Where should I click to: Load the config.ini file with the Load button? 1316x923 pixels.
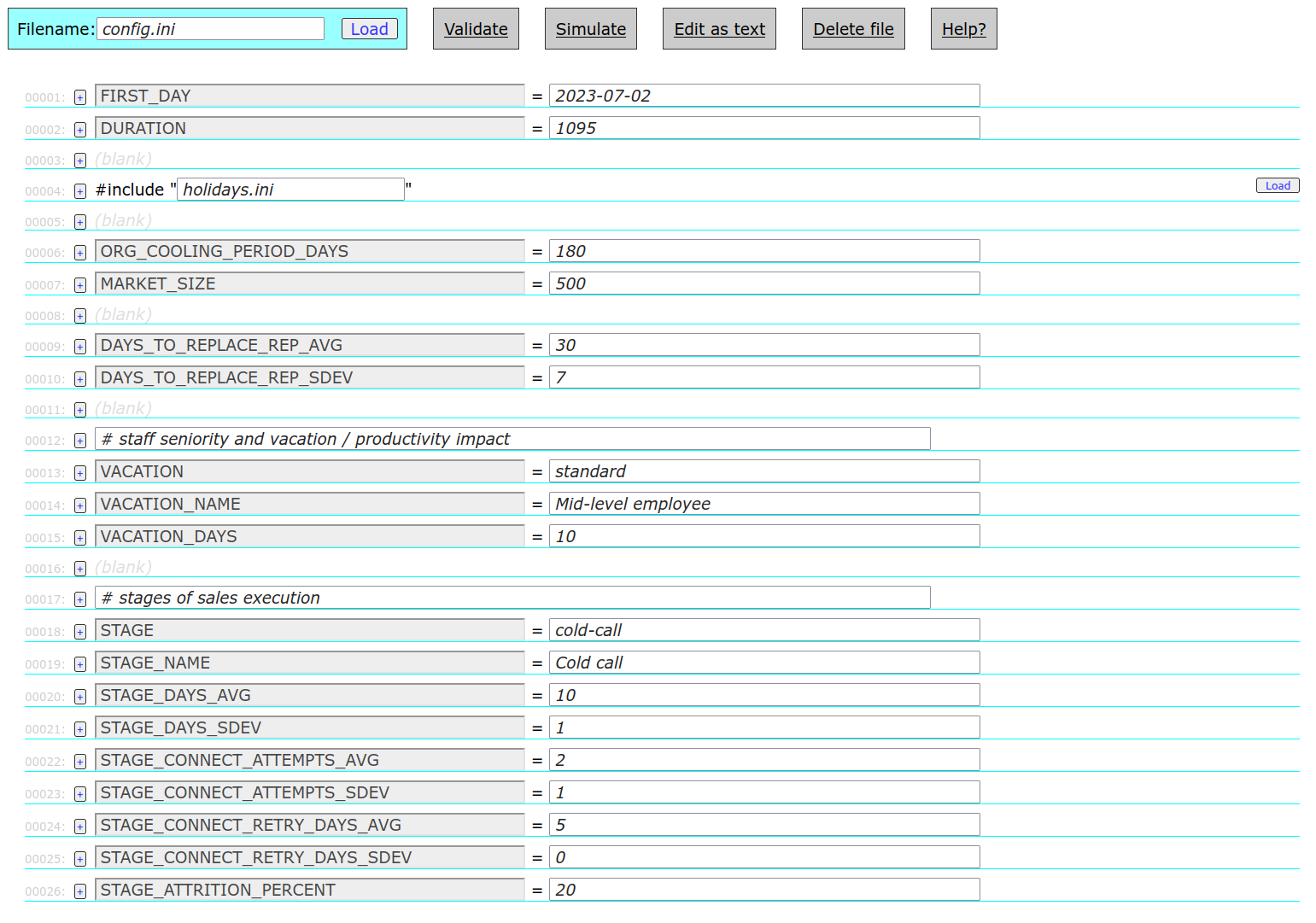370,29
